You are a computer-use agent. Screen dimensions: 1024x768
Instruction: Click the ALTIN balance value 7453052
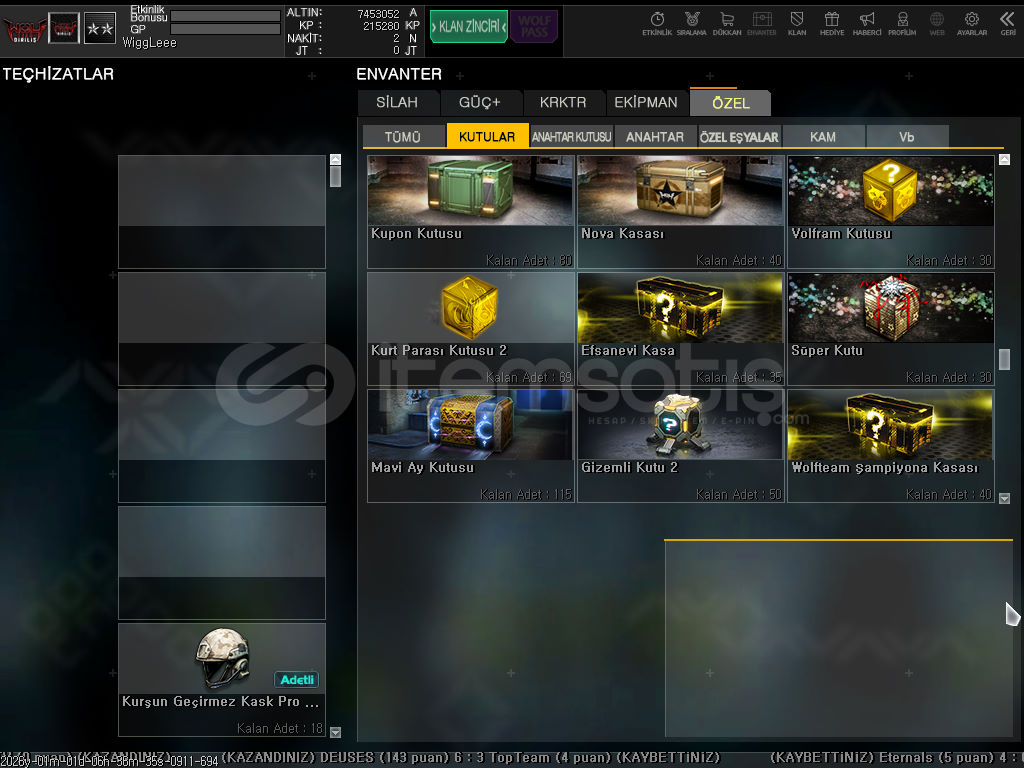378,14
